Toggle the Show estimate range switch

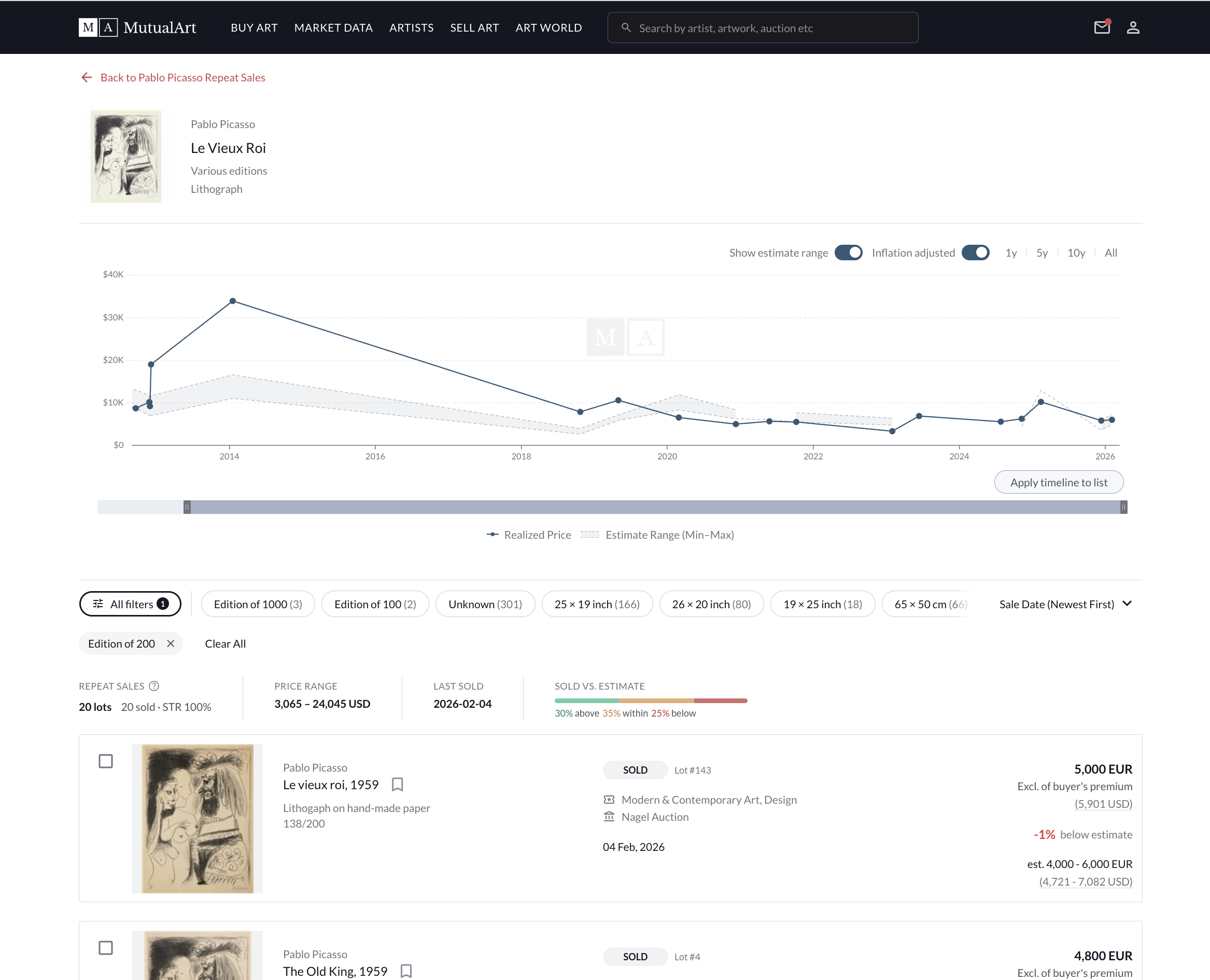click(848, 253)
